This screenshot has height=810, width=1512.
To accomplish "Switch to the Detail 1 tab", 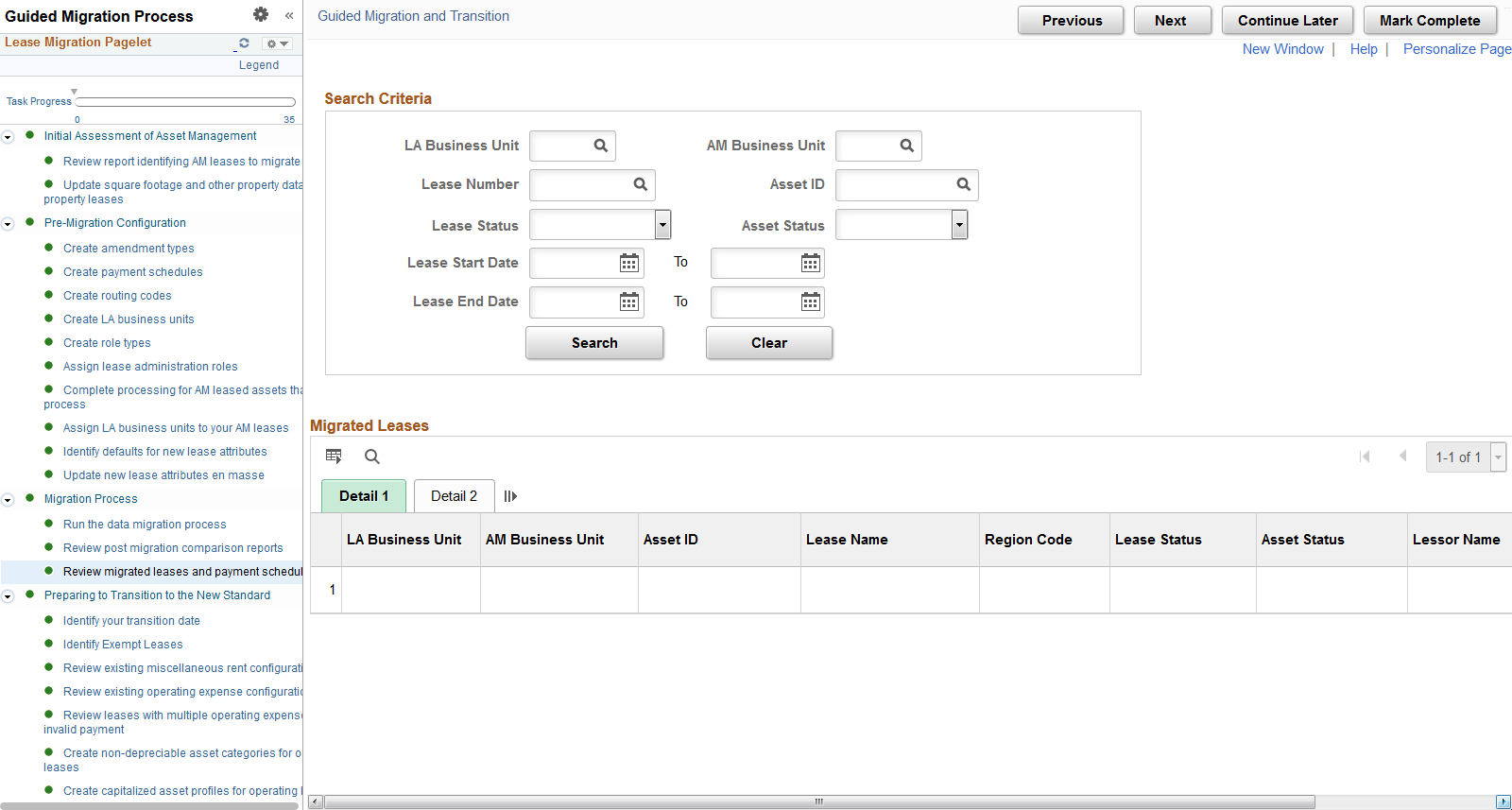I will [x=364, y=496].
